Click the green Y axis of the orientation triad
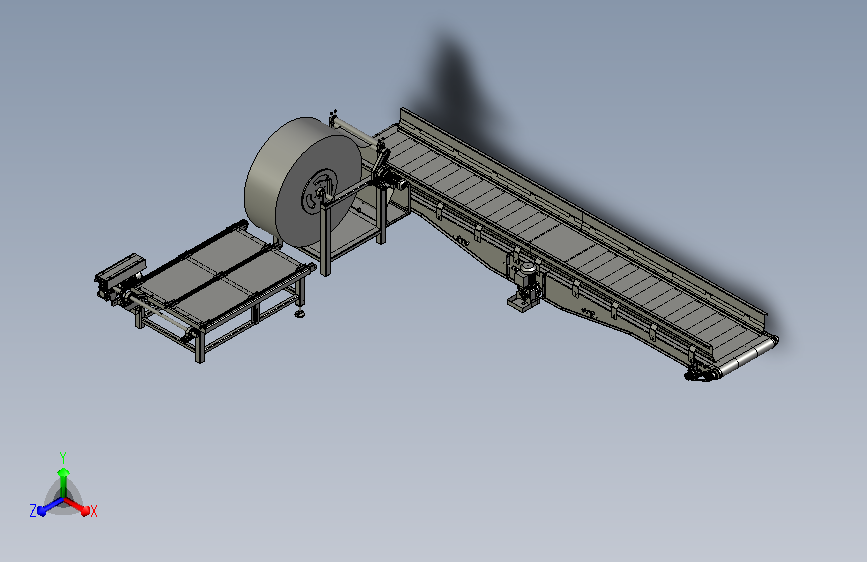Image resolution: width=867 pixels, height=562 pixels. pyautogui.click(x=63, y=482)
